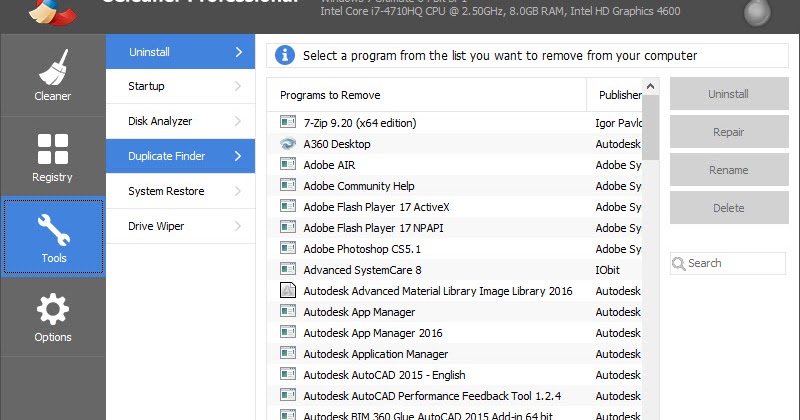Image resolution: width=800 pixels, height=420 pixels.
Task: Click the Autodesk App Manager 2016 icon
Action: coord(288,332)
